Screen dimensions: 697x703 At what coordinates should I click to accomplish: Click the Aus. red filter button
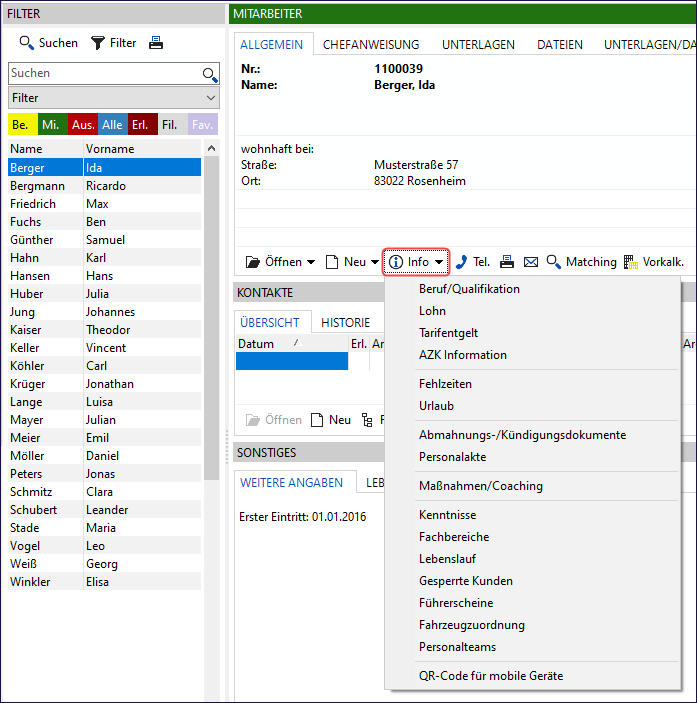pos(83,124)
